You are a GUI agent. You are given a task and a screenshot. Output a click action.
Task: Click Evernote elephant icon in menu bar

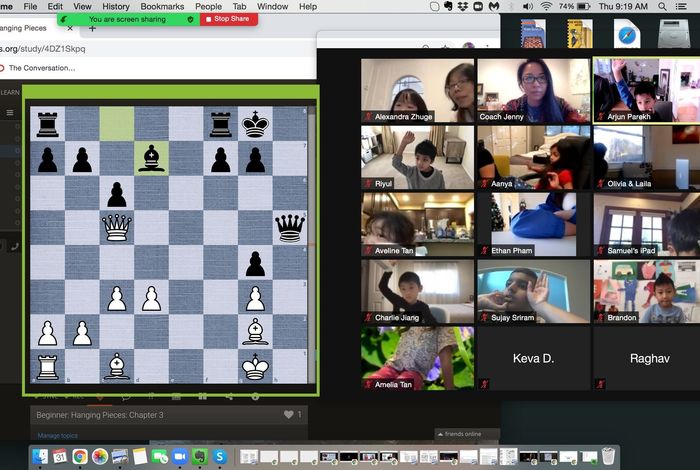[448, 6]
